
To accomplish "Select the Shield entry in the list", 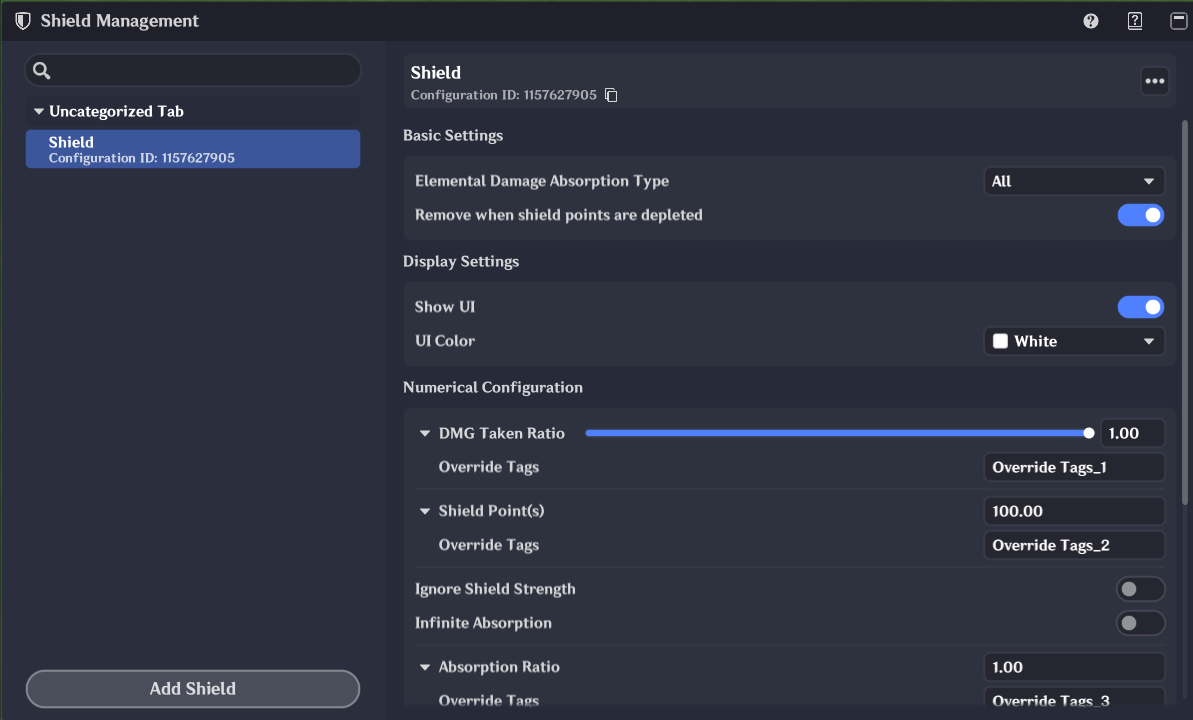I will (x=192, y=149).
